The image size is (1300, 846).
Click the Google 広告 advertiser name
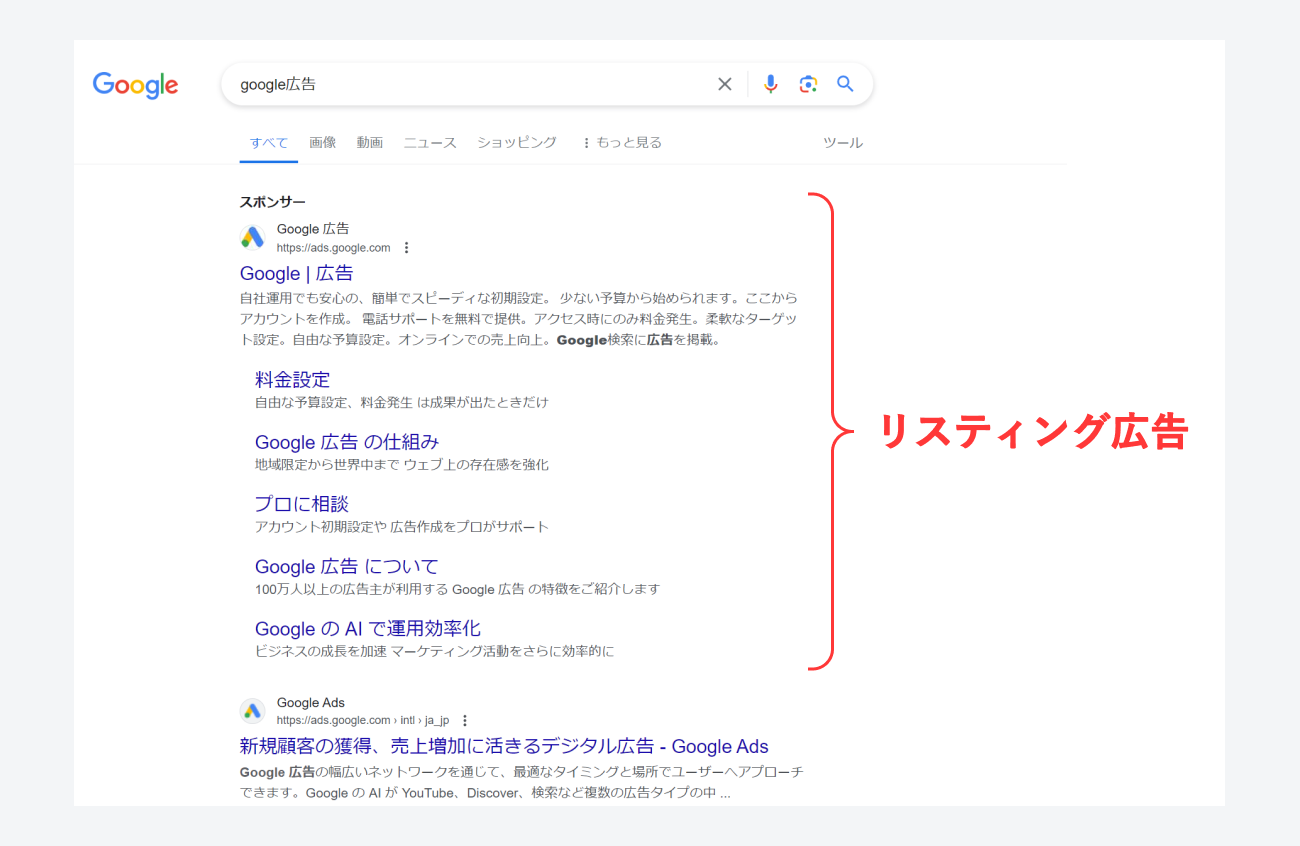313,229
